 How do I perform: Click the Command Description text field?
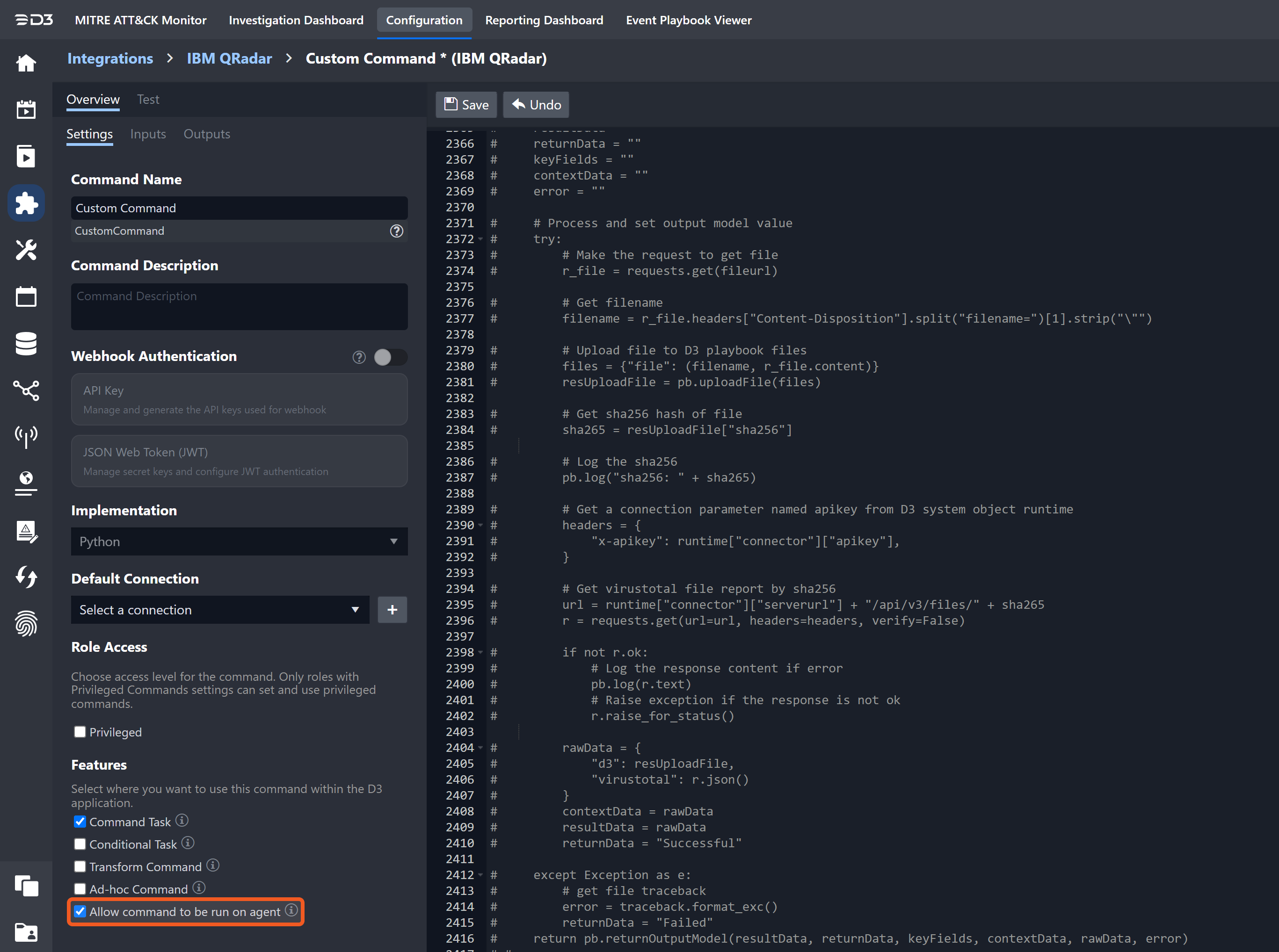[239, 307]
